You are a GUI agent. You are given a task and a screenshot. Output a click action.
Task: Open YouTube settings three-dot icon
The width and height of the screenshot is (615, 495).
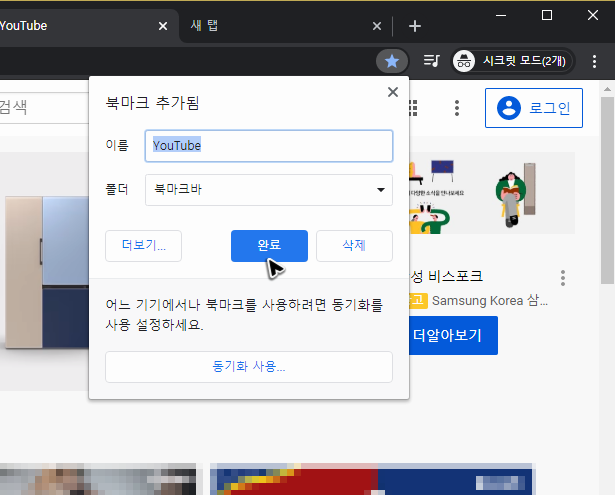pos(457,108)
